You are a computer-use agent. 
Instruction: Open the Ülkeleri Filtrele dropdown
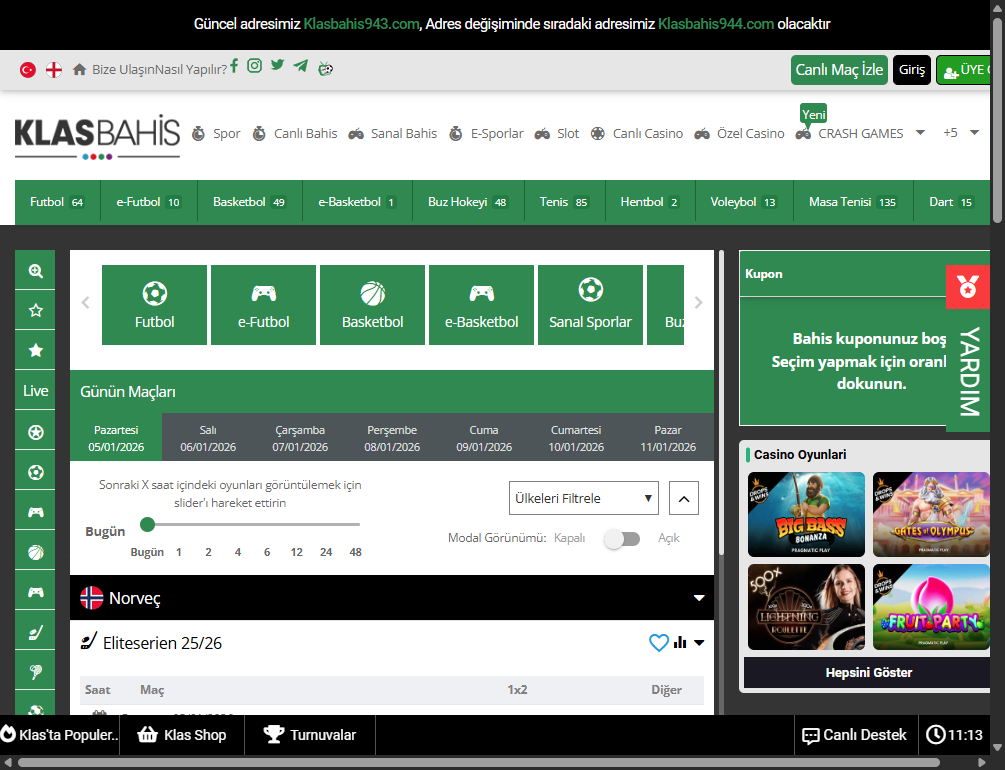584,498
